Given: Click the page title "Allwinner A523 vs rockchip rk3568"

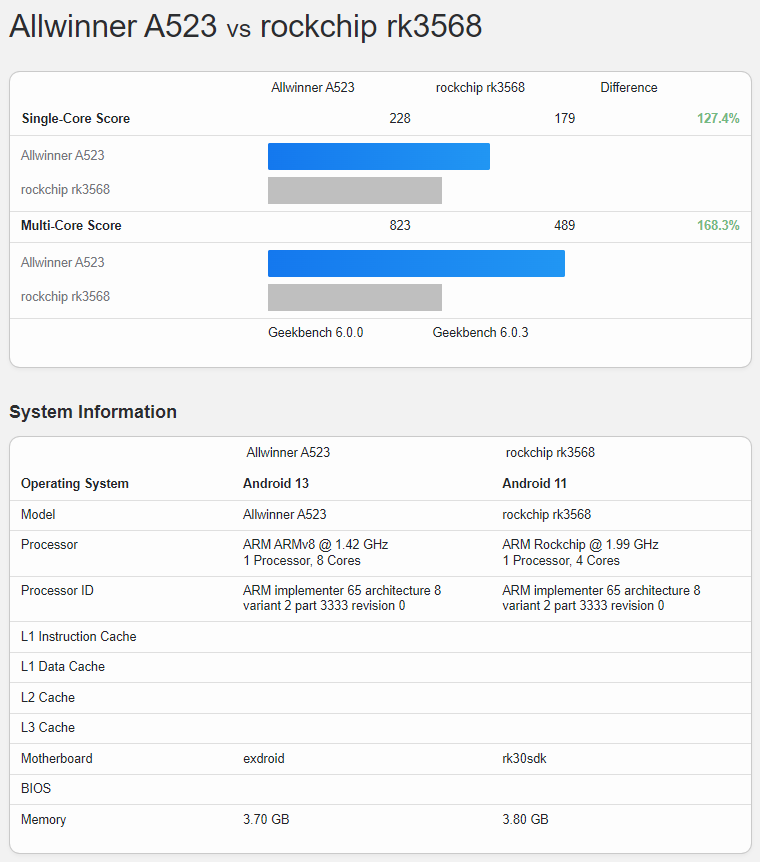Looking at the screenshot, I should pyautogui.click(x=246, y=26).
